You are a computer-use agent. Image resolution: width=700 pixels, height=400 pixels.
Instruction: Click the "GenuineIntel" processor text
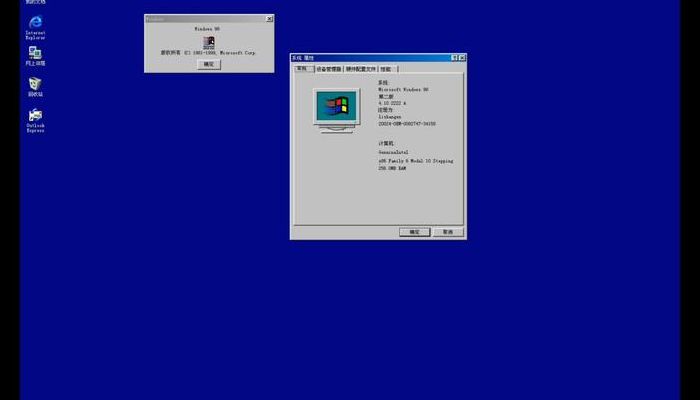pos(393,152)
